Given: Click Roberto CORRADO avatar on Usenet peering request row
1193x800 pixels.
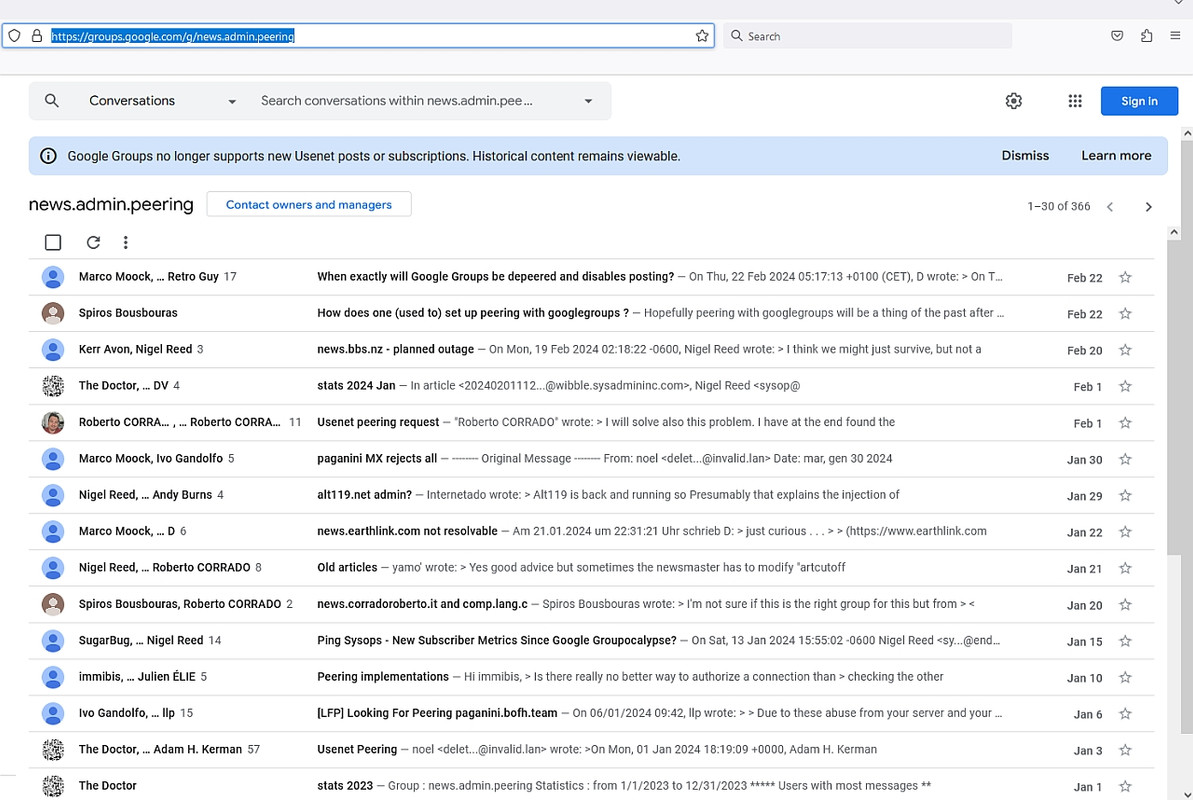Looking at the screenshot, I should [52, 422].
